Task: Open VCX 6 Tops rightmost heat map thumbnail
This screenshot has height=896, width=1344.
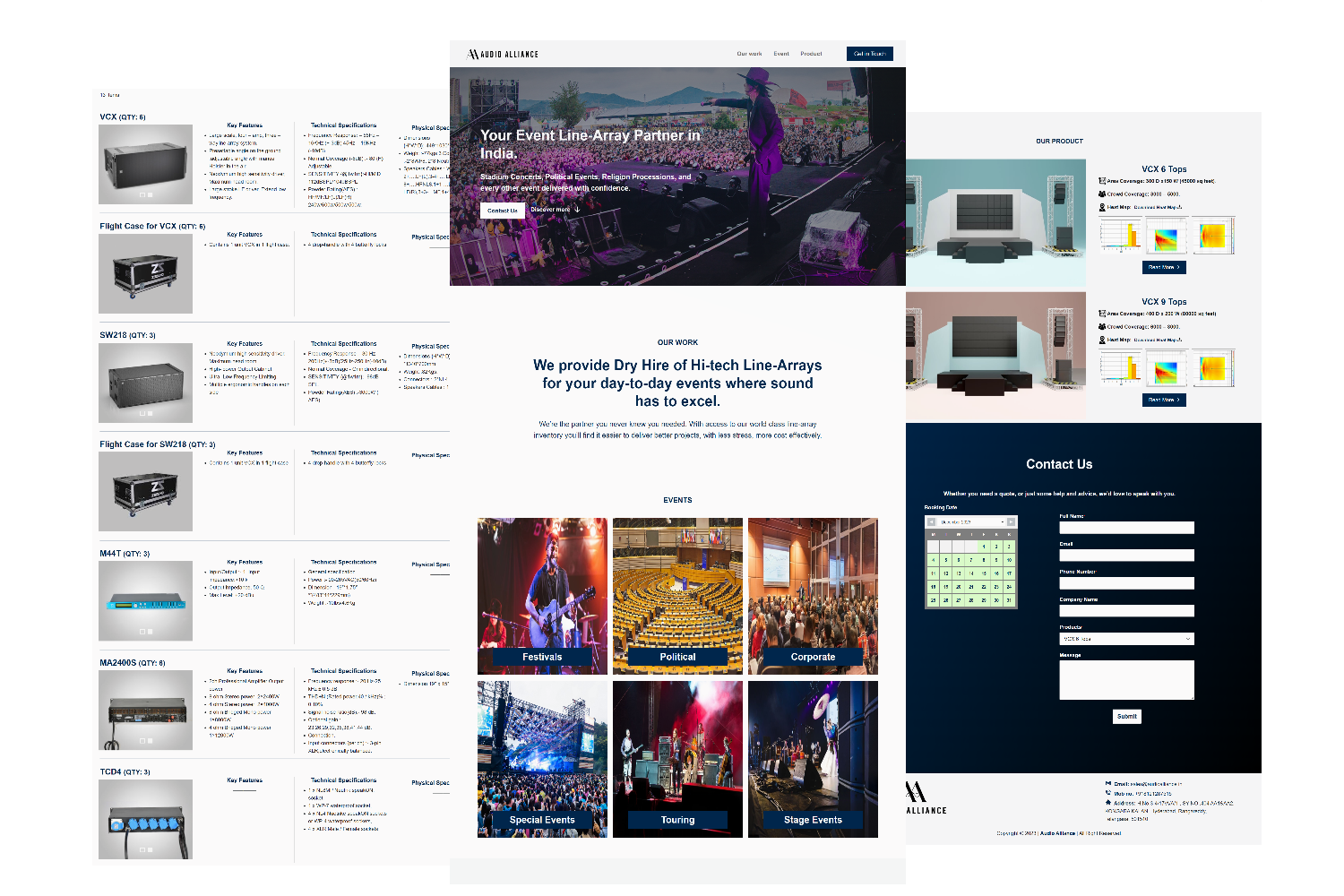Action: [x=1213, y=236]
